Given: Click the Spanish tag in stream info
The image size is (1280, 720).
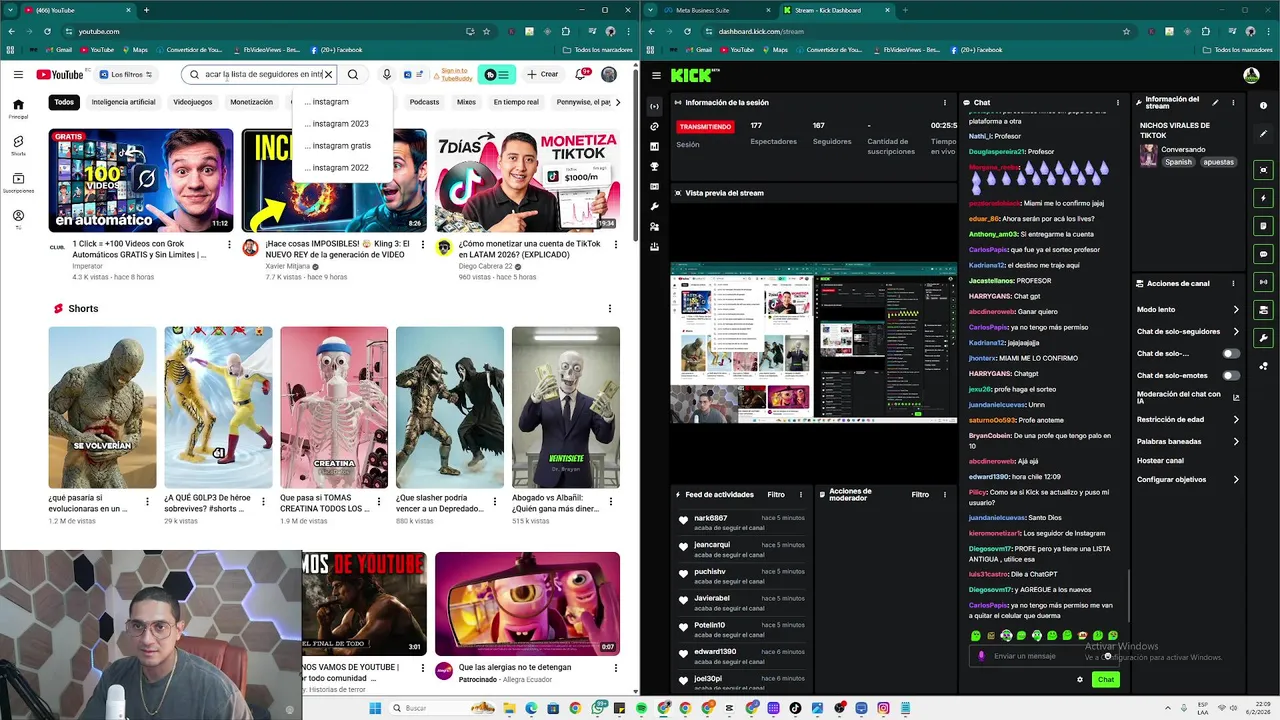Looking at the screenshot, I should pos(1178,162).
